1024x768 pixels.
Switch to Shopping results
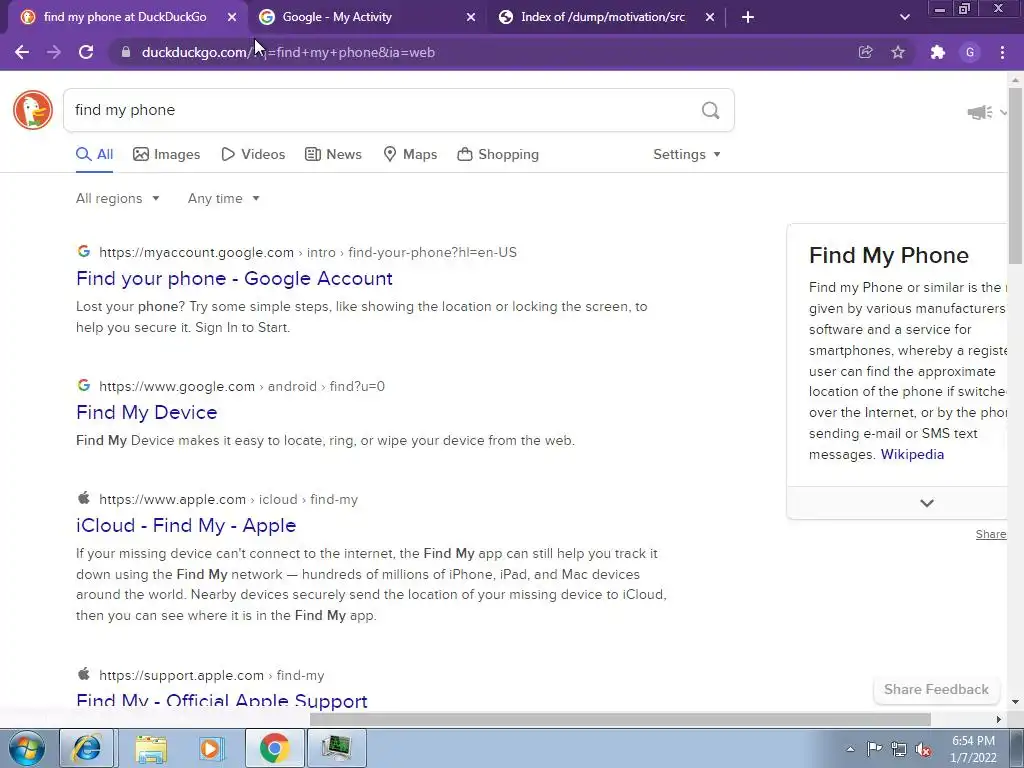click(x=498, y=155)
